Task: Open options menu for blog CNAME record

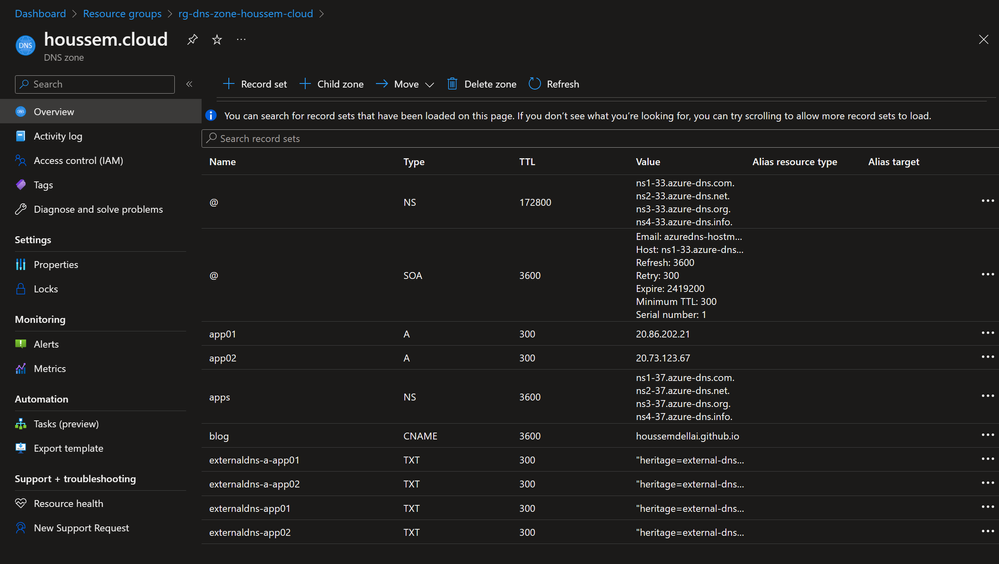Action: (x=988, y=435)
